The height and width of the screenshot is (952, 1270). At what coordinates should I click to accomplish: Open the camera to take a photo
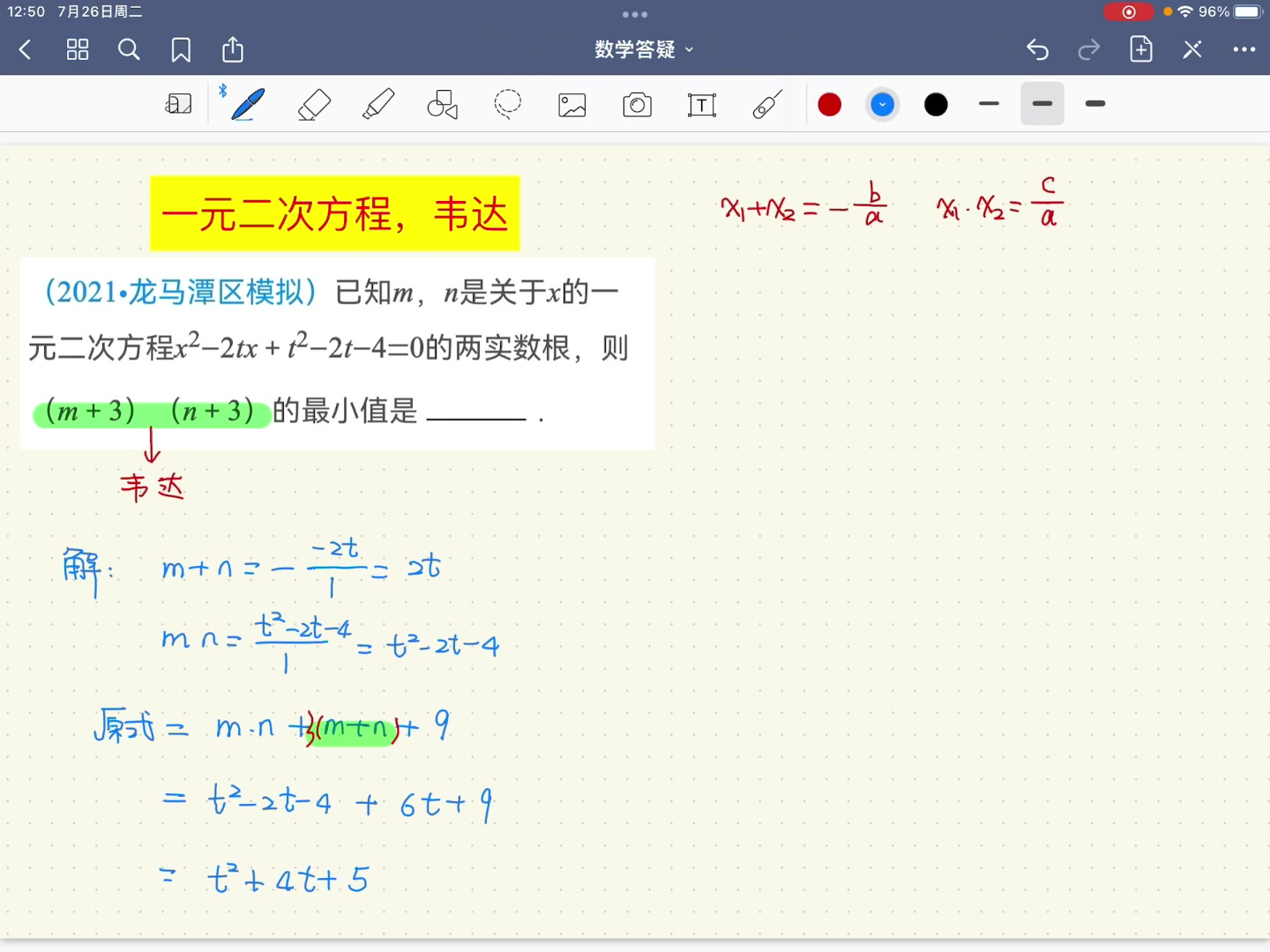[636, 103]
